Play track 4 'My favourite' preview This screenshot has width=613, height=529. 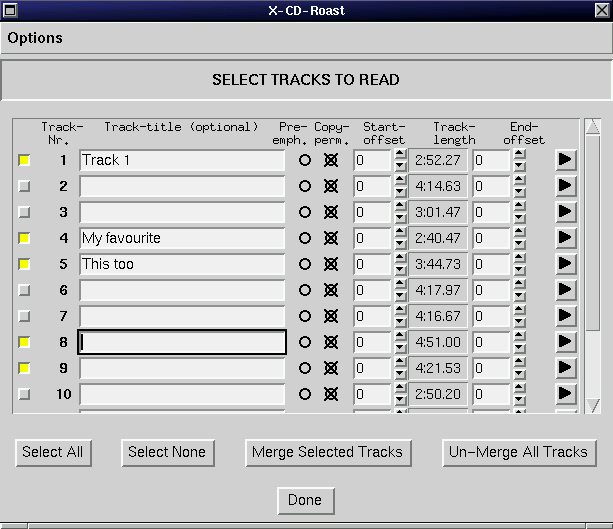(x=566, y=238)
